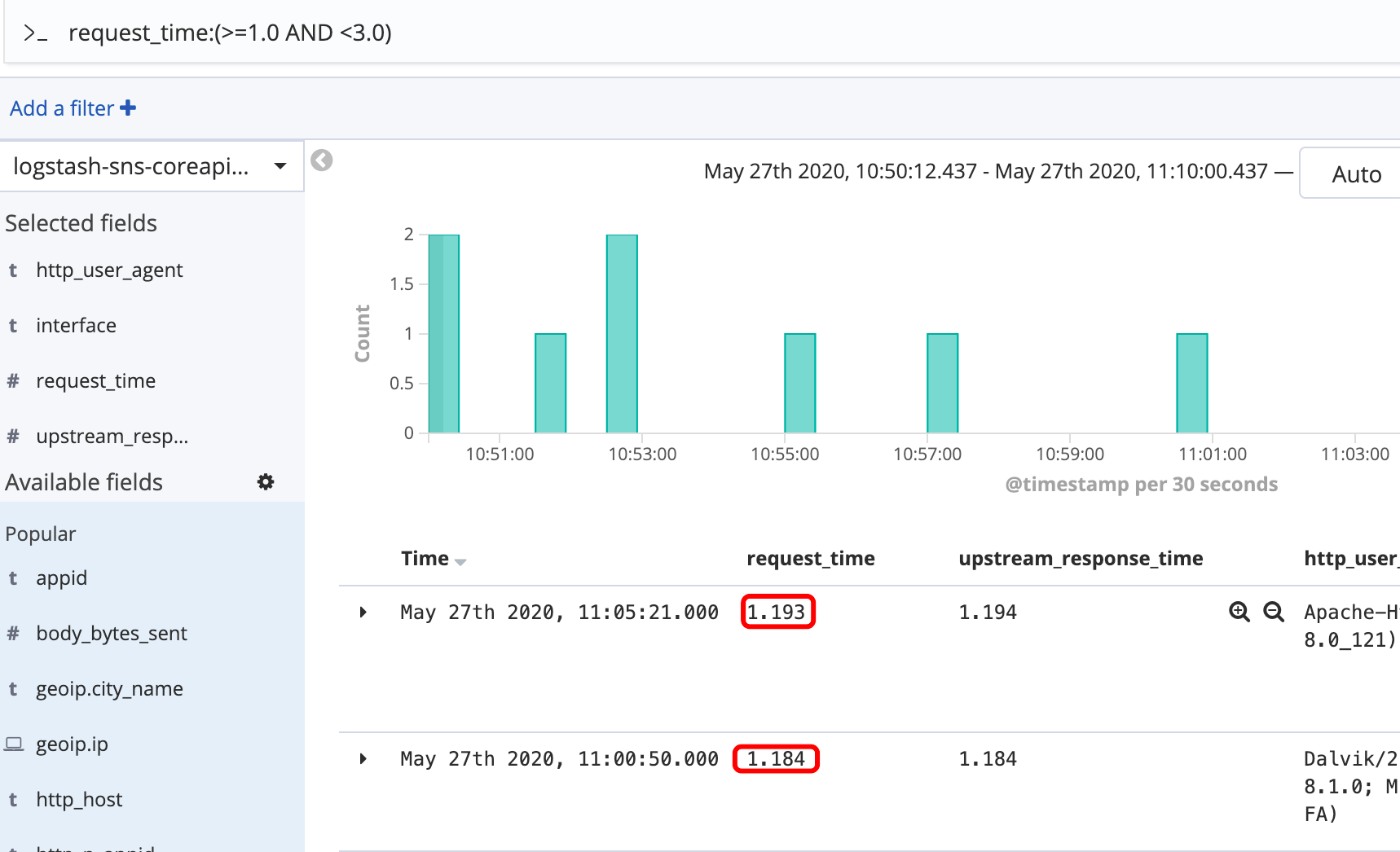Image resolution: width=1400 pixels, height=852 pixels.
Task: Open available fields settings gear
Action: point(266,482)
